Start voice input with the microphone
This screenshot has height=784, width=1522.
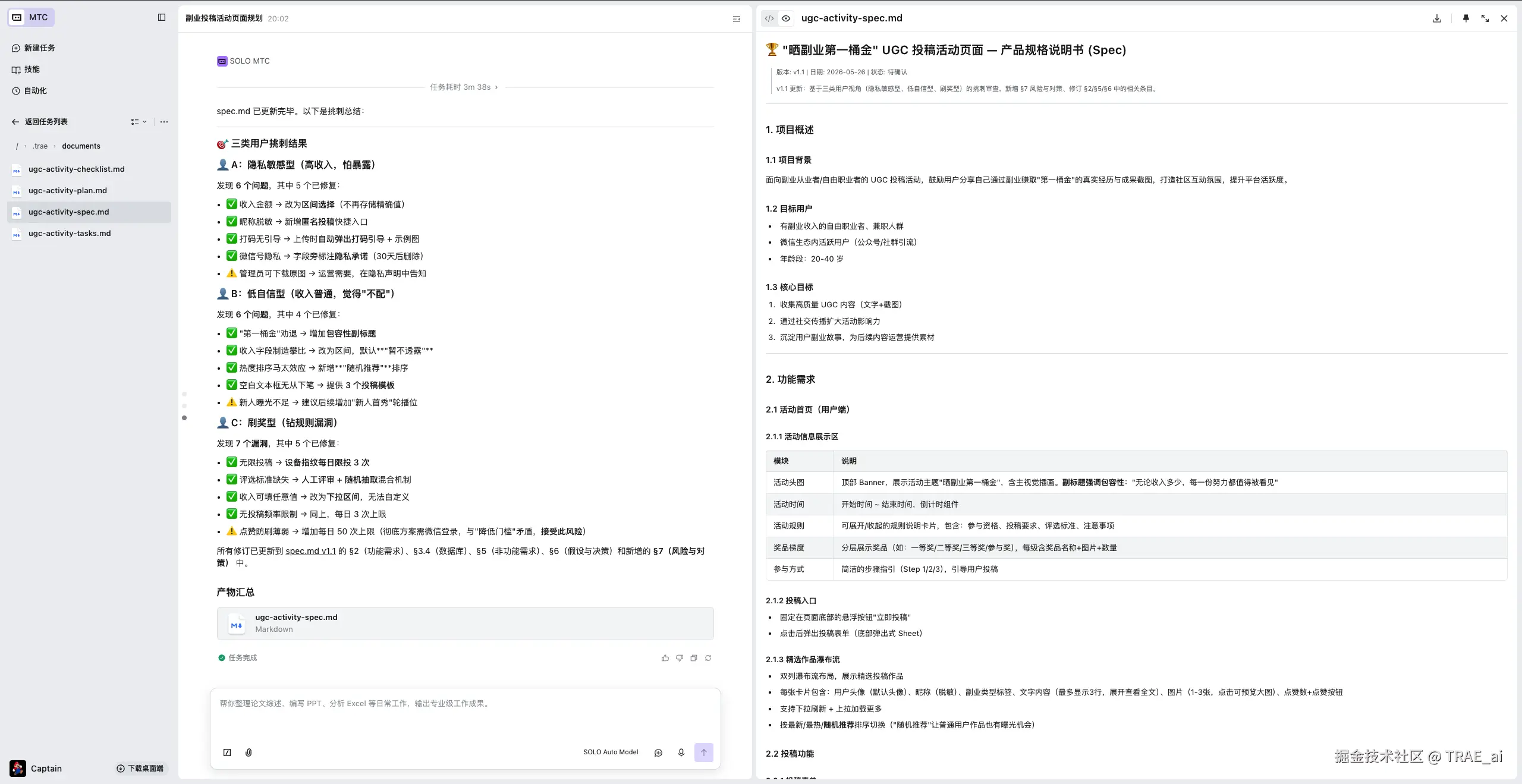(681, 752)
